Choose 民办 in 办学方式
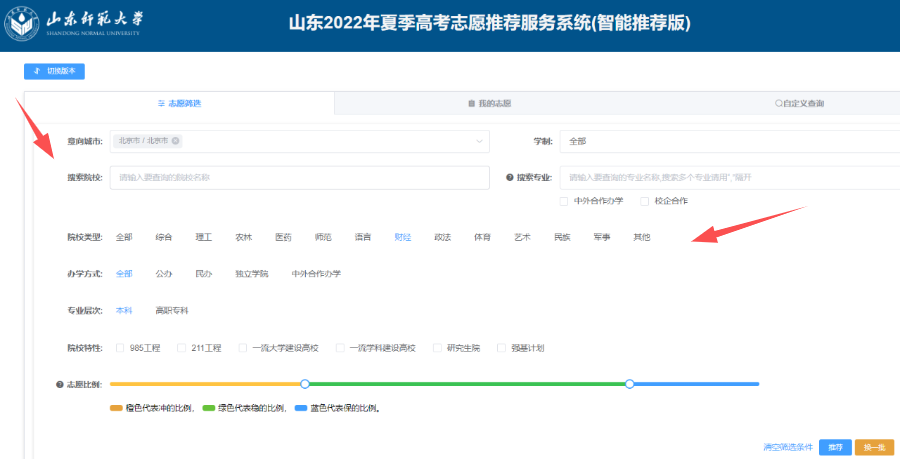The height and width of the screenshot is (459, 900). point(204,274)
